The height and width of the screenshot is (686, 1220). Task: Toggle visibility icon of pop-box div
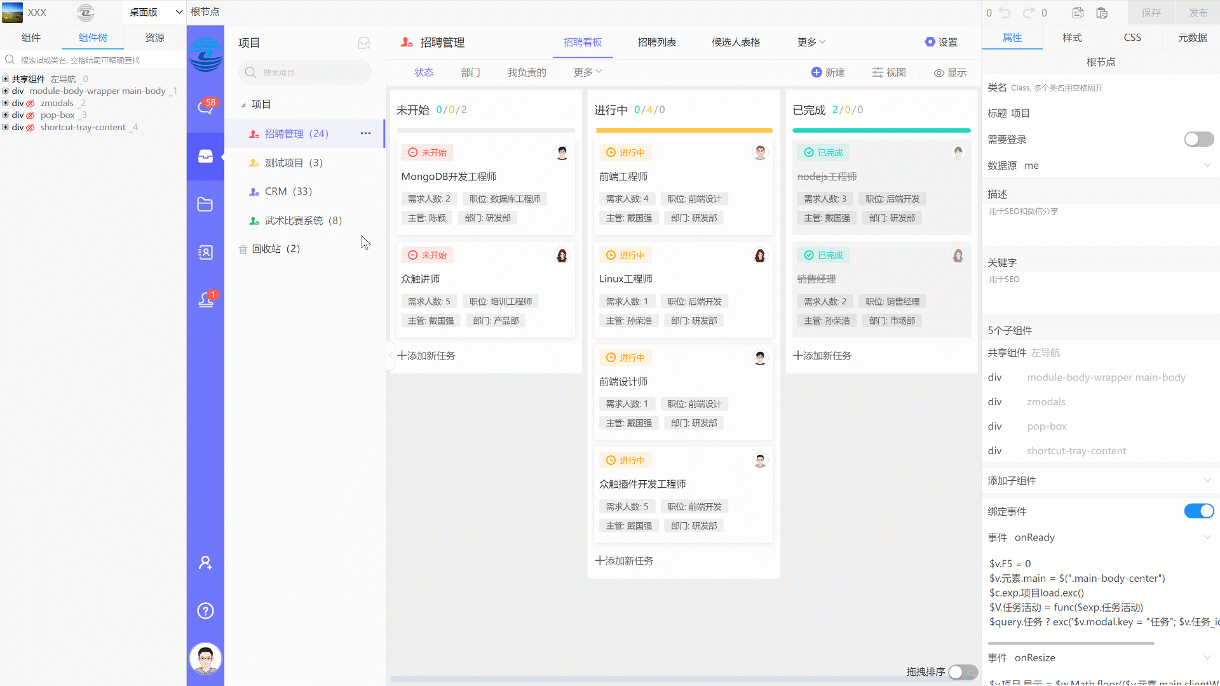pos(31,115)
